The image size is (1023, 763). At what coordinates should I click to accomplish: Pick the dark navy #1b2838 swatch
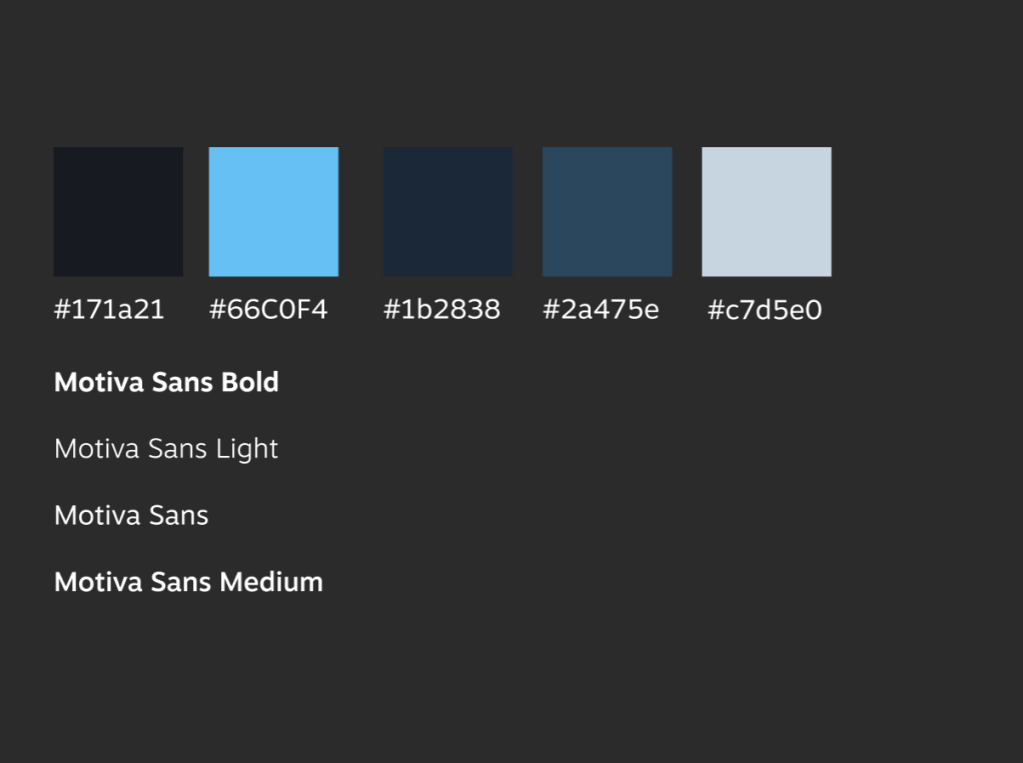tap(448, 211)
